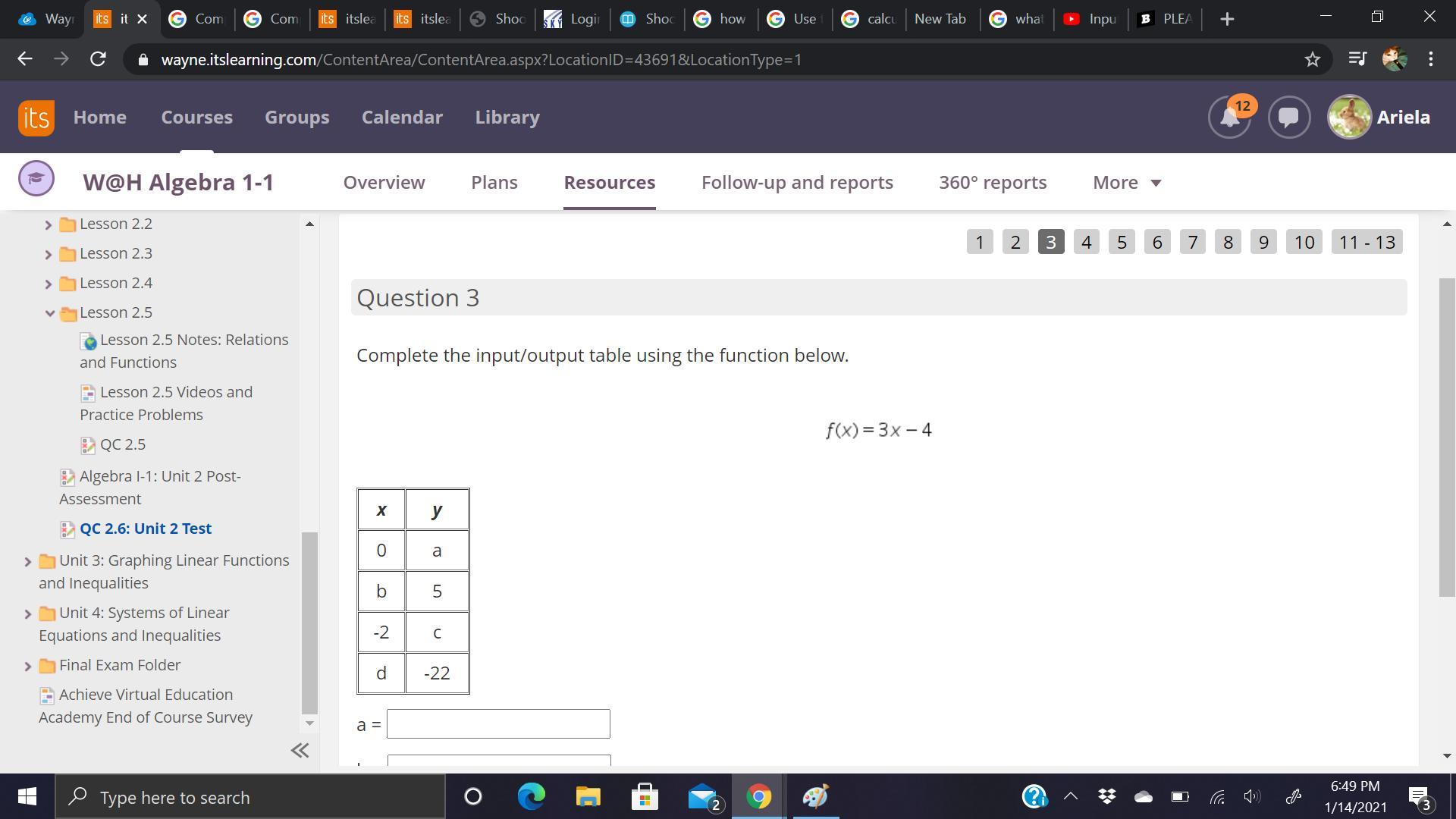The width and height of the screenshot is (1456, 819).
Task: Open QC 2.5 link in sidebar
Action: 122,445
